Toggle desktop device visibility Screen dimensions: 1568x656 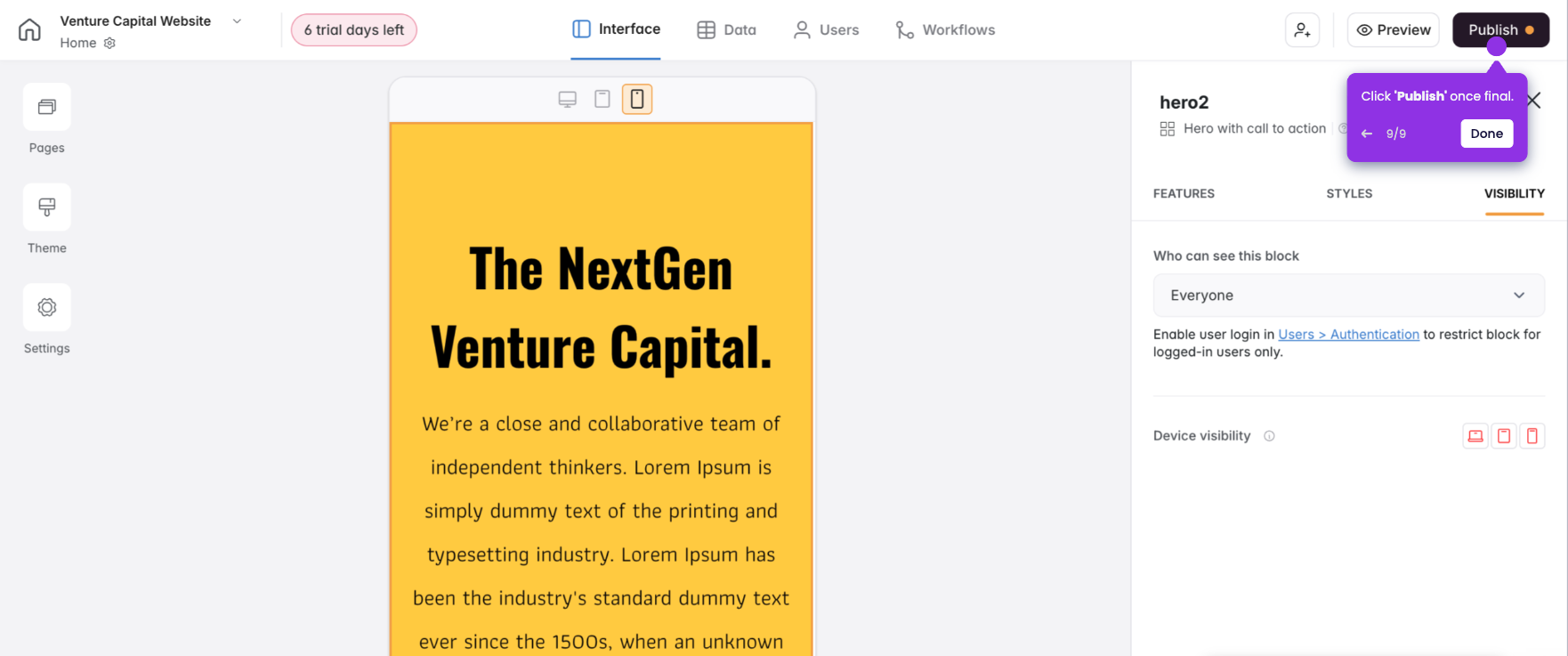1475,436
